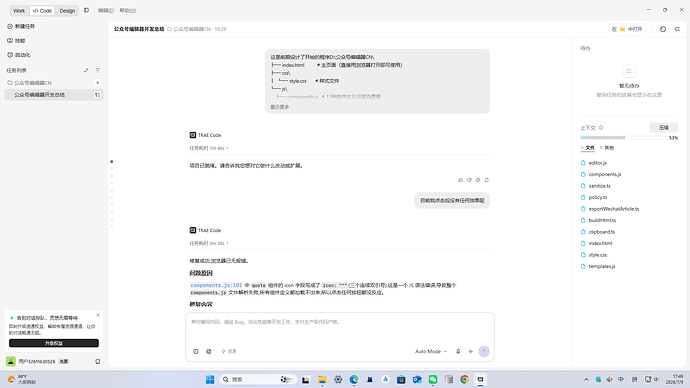Click the black 升级权益 upgrade button
Screen dimensions: 690x388
(x=54, y=343)
